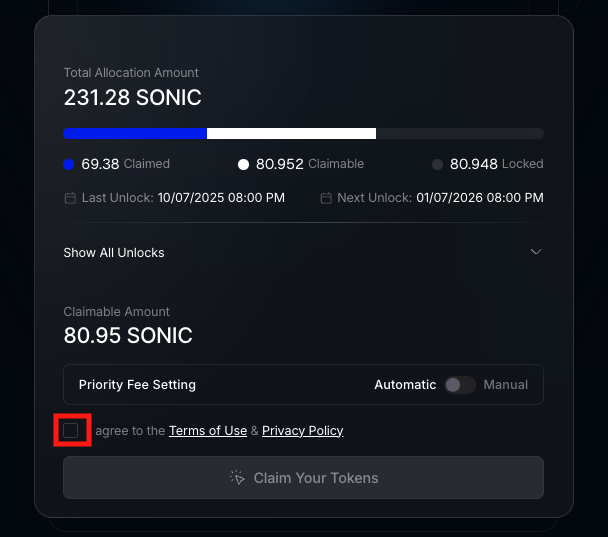
Task: Click the Last Unlock calendar icon
Action: point(70,198)
